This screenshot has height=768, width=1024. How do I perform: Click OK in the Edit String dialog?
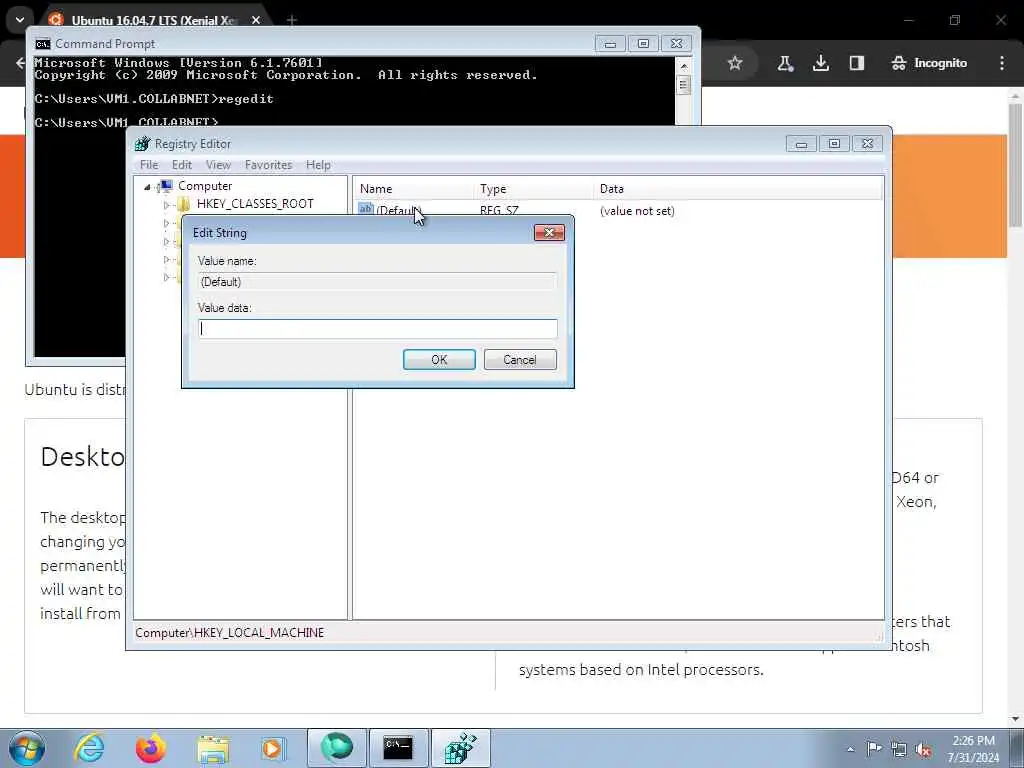(x=439, y=360)
